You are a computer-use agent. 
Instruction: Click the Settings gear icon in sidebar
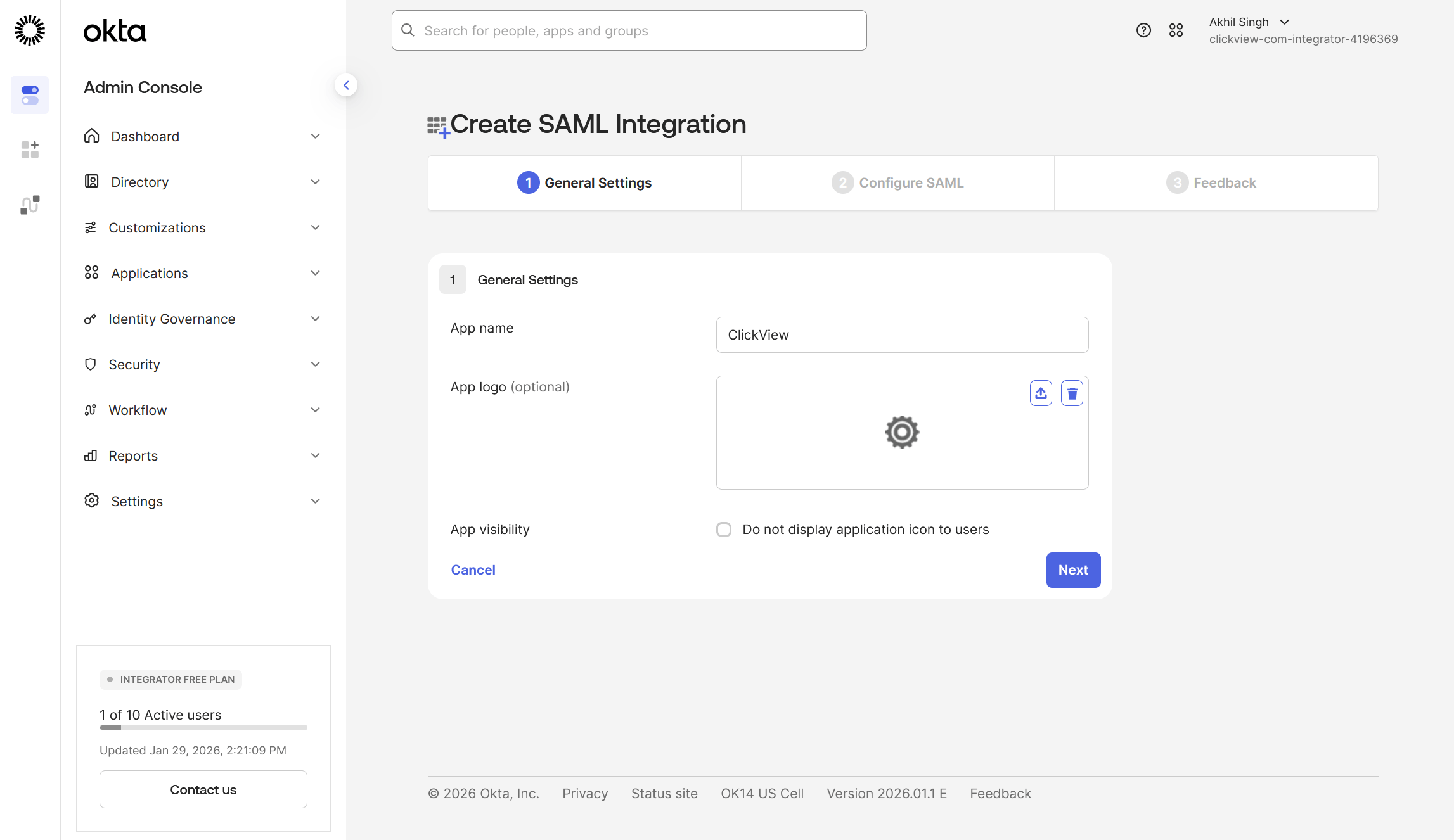[x=91, y=500]
